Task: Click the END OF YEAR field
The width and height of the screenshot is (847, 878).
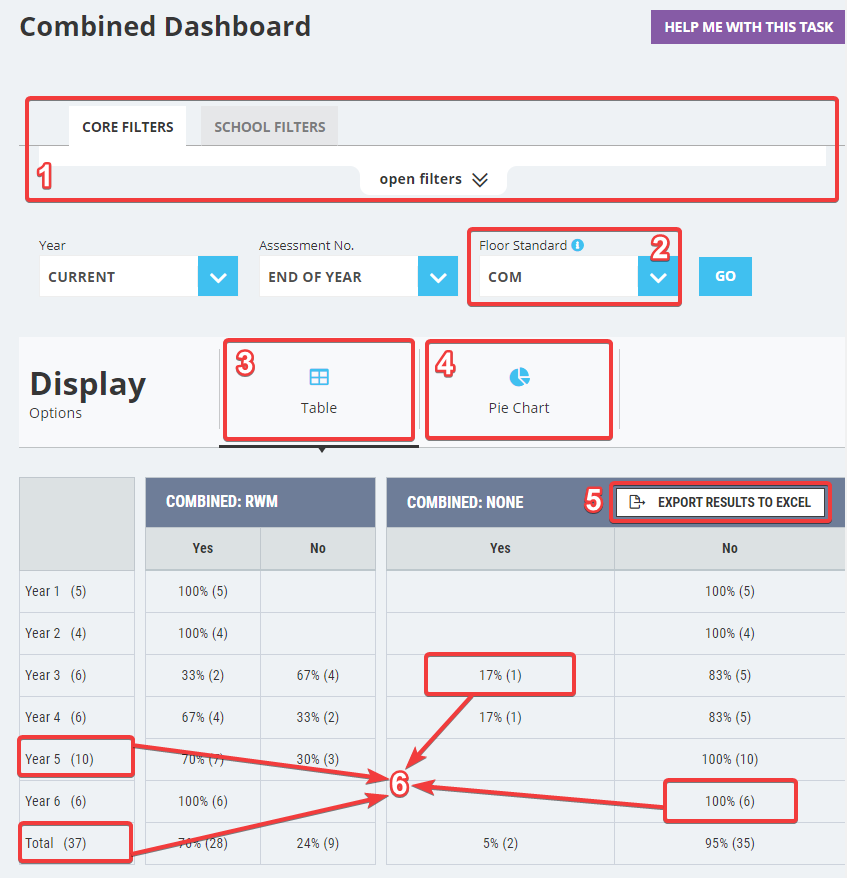Action: [339, 276]
